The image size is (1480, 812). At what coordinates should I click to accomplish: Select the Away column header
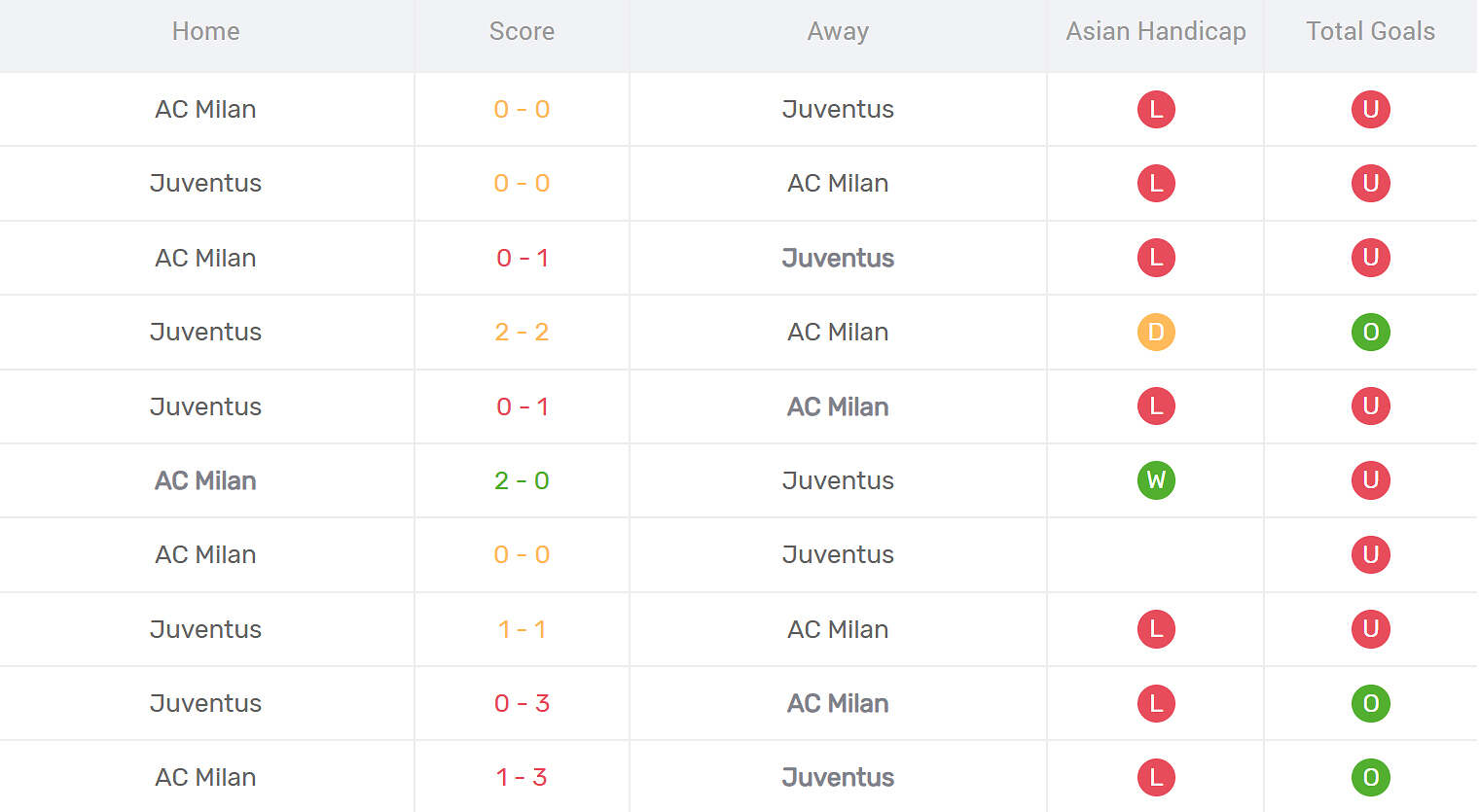838,31
